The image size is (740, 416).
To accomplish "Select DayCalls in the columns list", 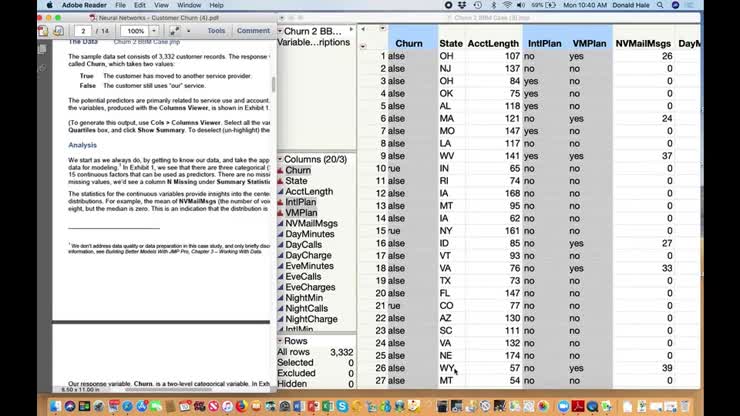I will 303,245.
